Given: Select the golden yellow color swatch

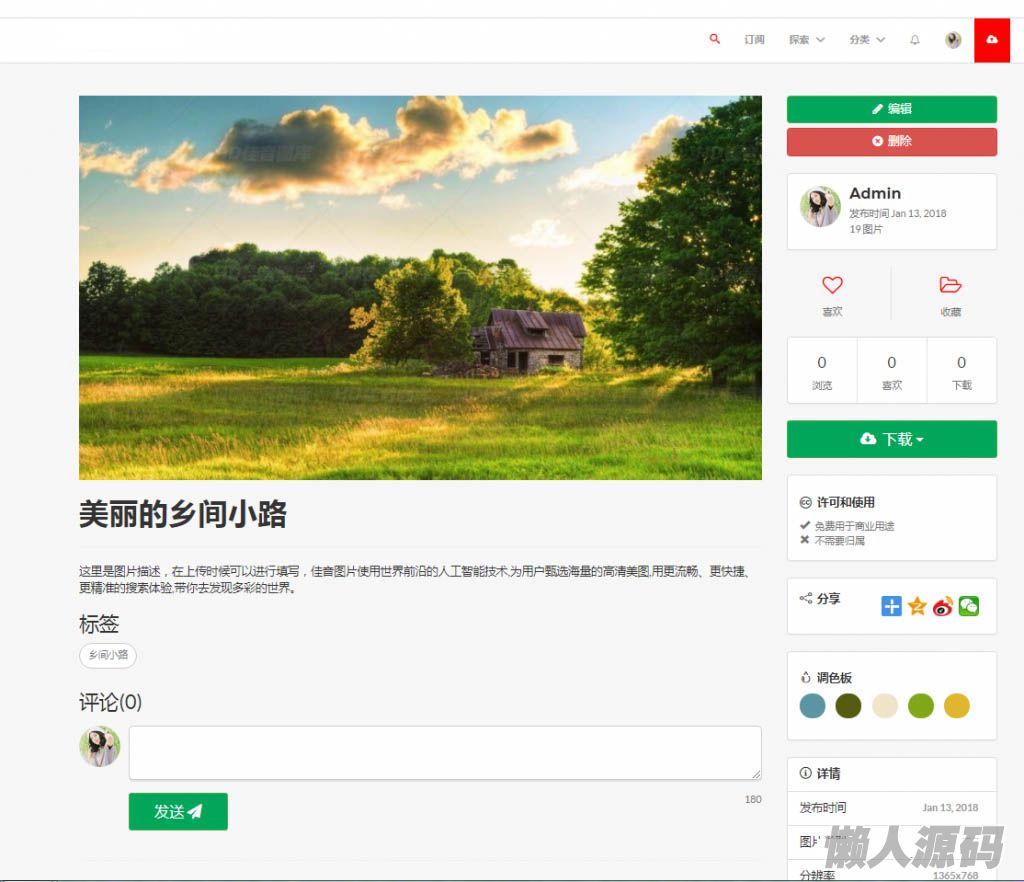Looking at the screenshot, I should [957, 706].
